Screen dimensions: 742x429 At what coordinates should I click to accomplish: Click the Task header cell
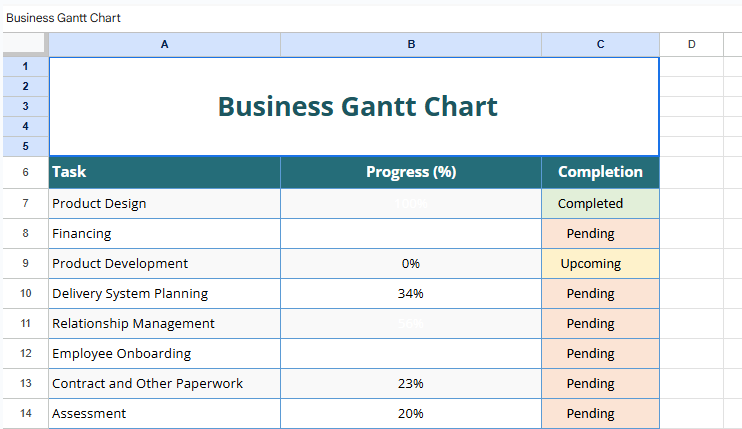pos(164,172)
